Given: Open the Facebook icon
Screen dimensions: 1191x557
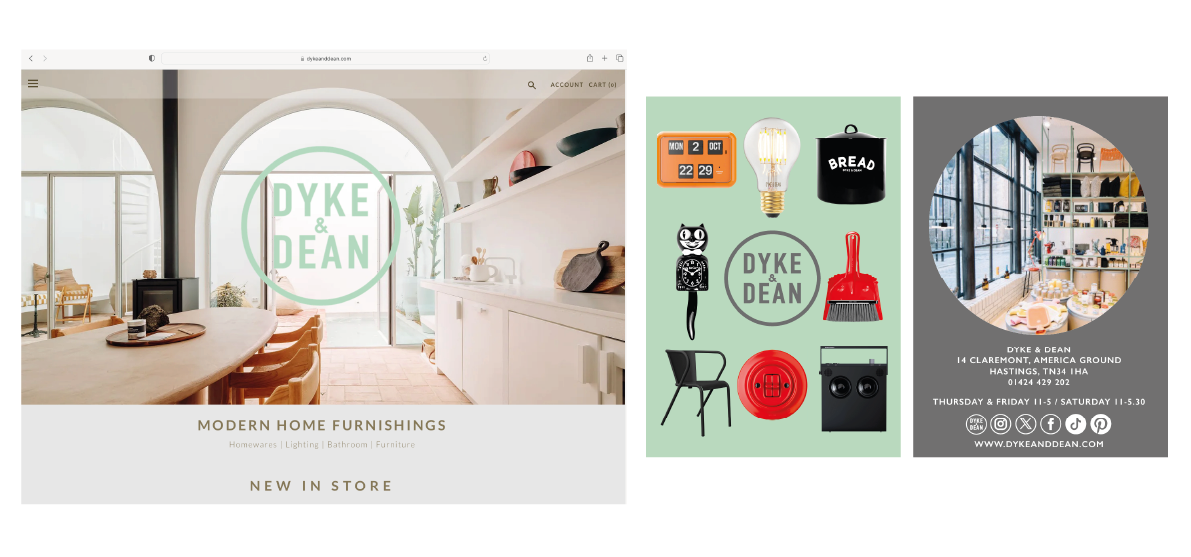Looking at the screenshot, I should pos(1050,424).
